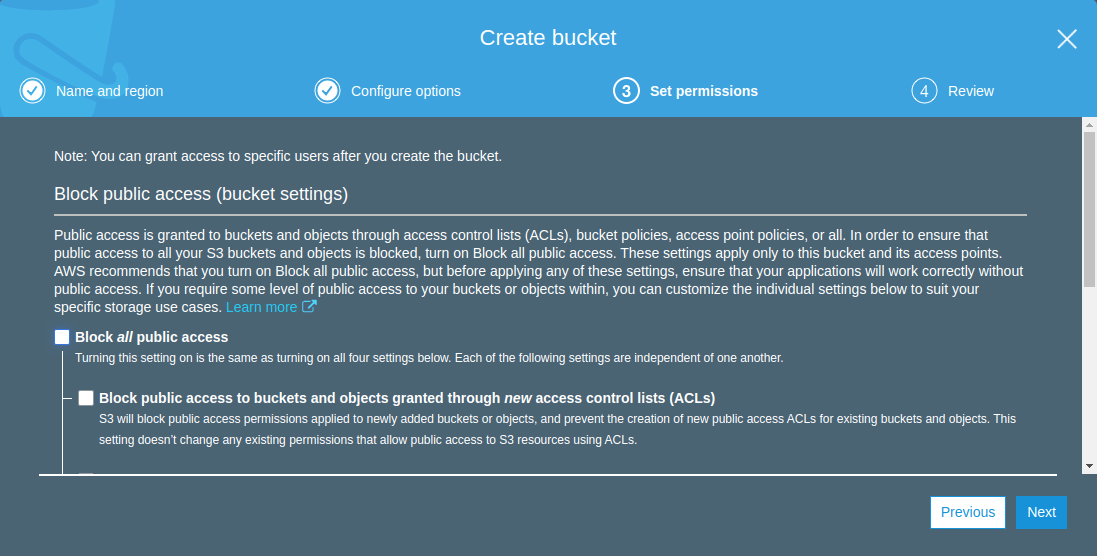
Task: Check Block public access through new ACLs
Action: click(x=87, y=397)
